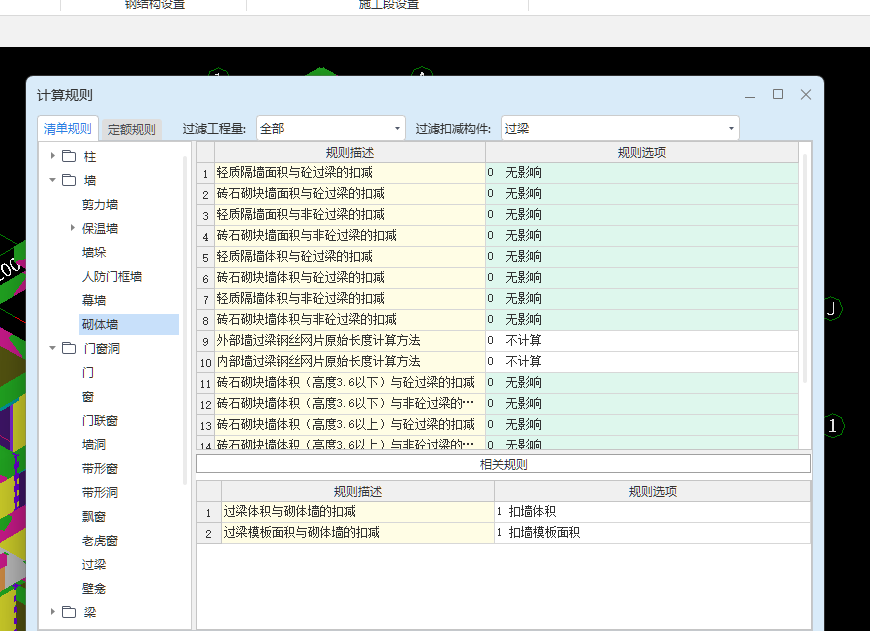Close the 计算规则 dialog
This screenshot has height=631, width=870.
[806, 95]
